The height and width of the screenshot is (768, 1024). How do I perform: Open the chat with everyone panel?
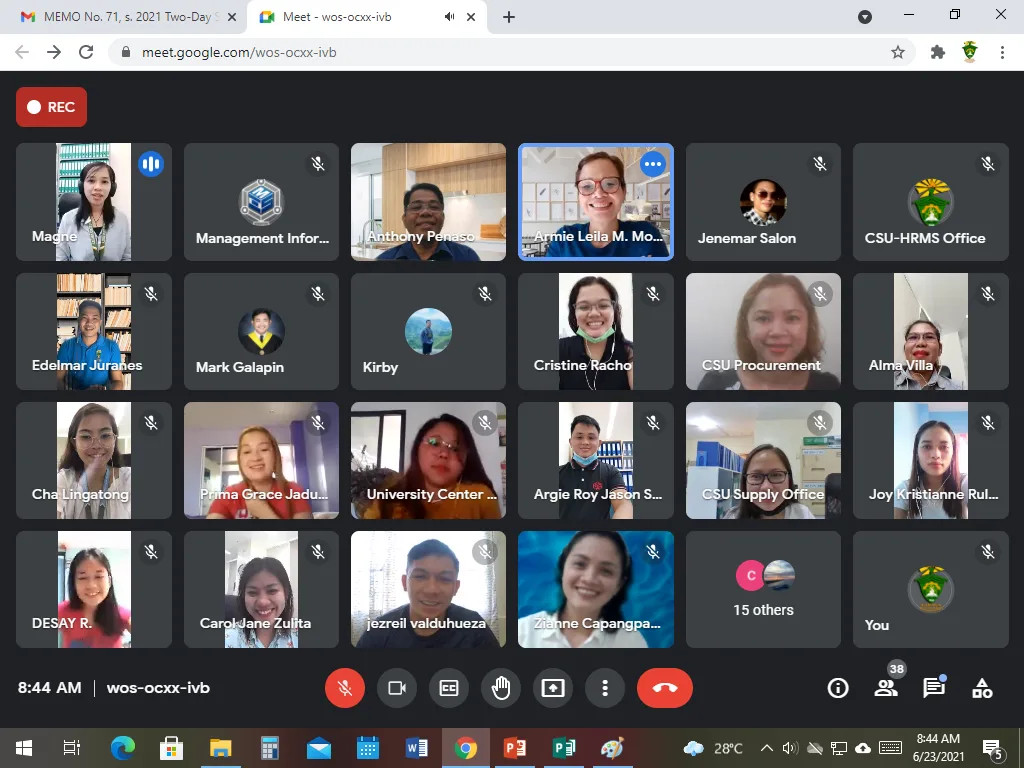[934, 688]
